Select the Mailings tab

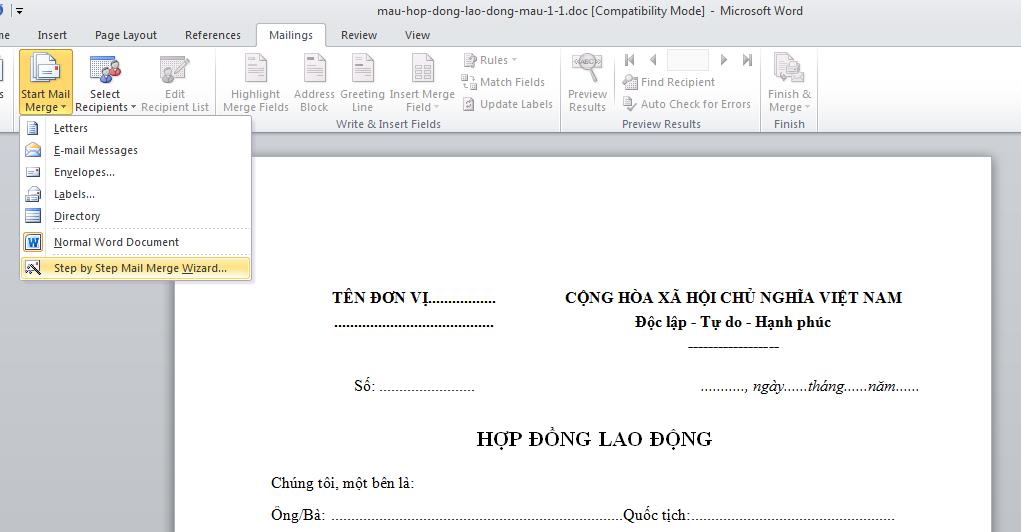coord(290,35)
